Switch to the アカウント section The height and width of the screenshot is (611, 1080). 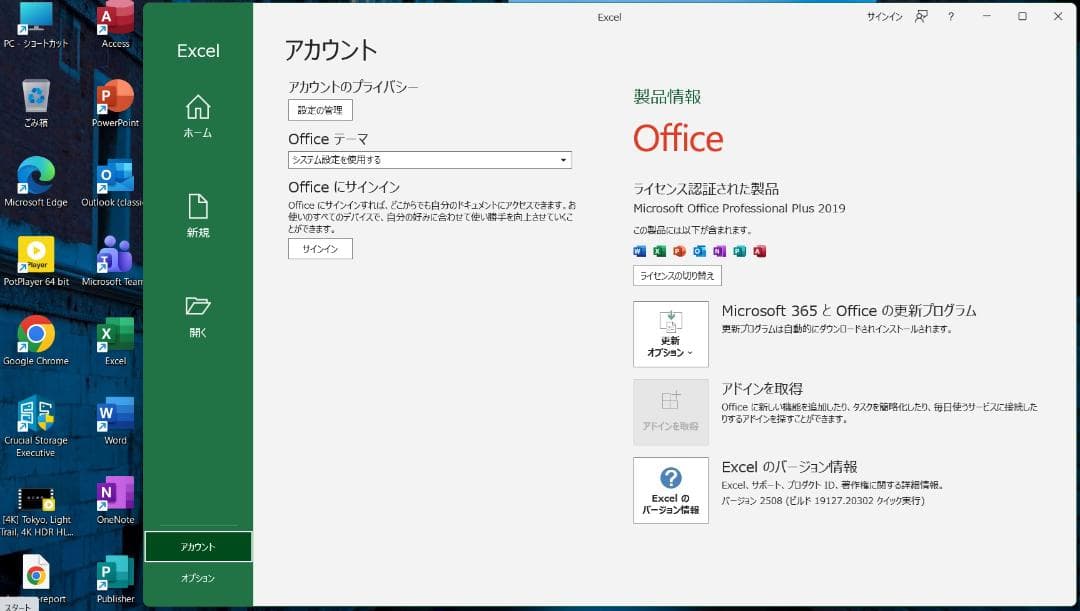tap(198, 546)
